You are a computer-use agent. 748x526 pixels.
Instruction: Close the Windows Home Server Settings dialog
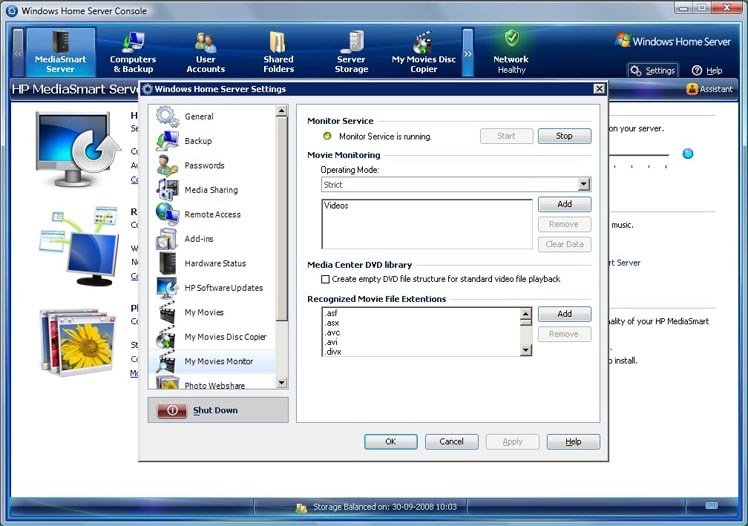coord(599,89)
